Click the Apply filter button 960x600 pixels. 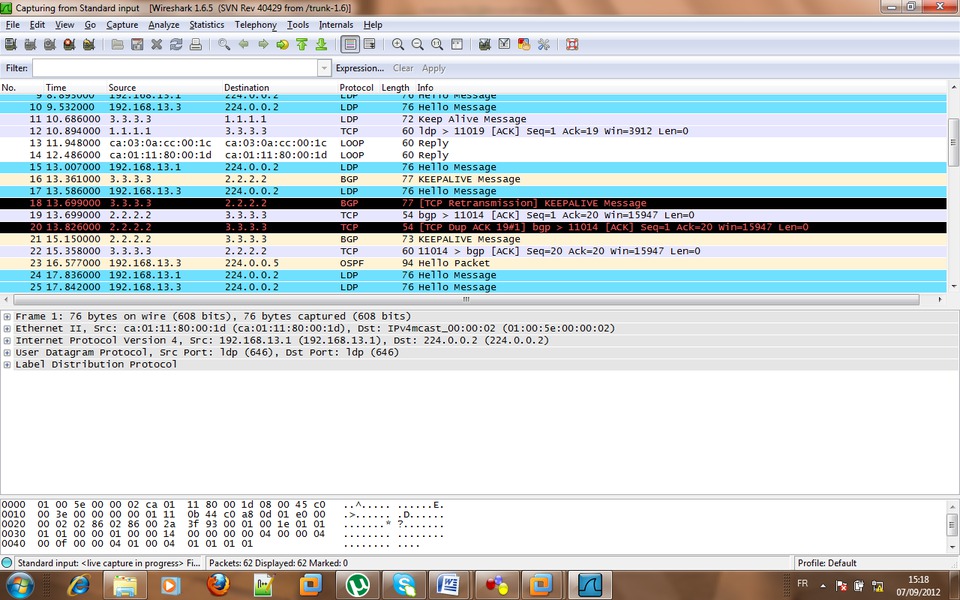[x=434, y=68]
